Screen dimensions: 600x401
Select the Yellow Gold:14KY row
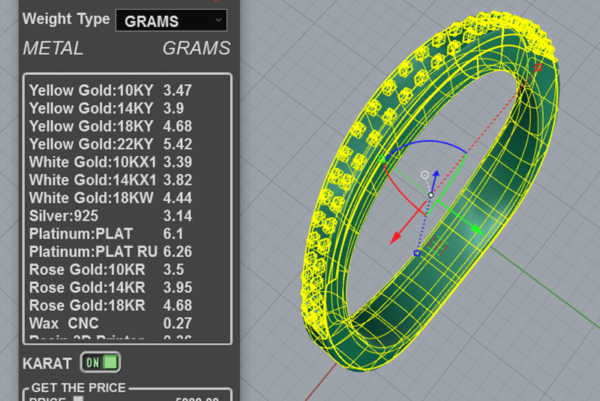[127, 109]
